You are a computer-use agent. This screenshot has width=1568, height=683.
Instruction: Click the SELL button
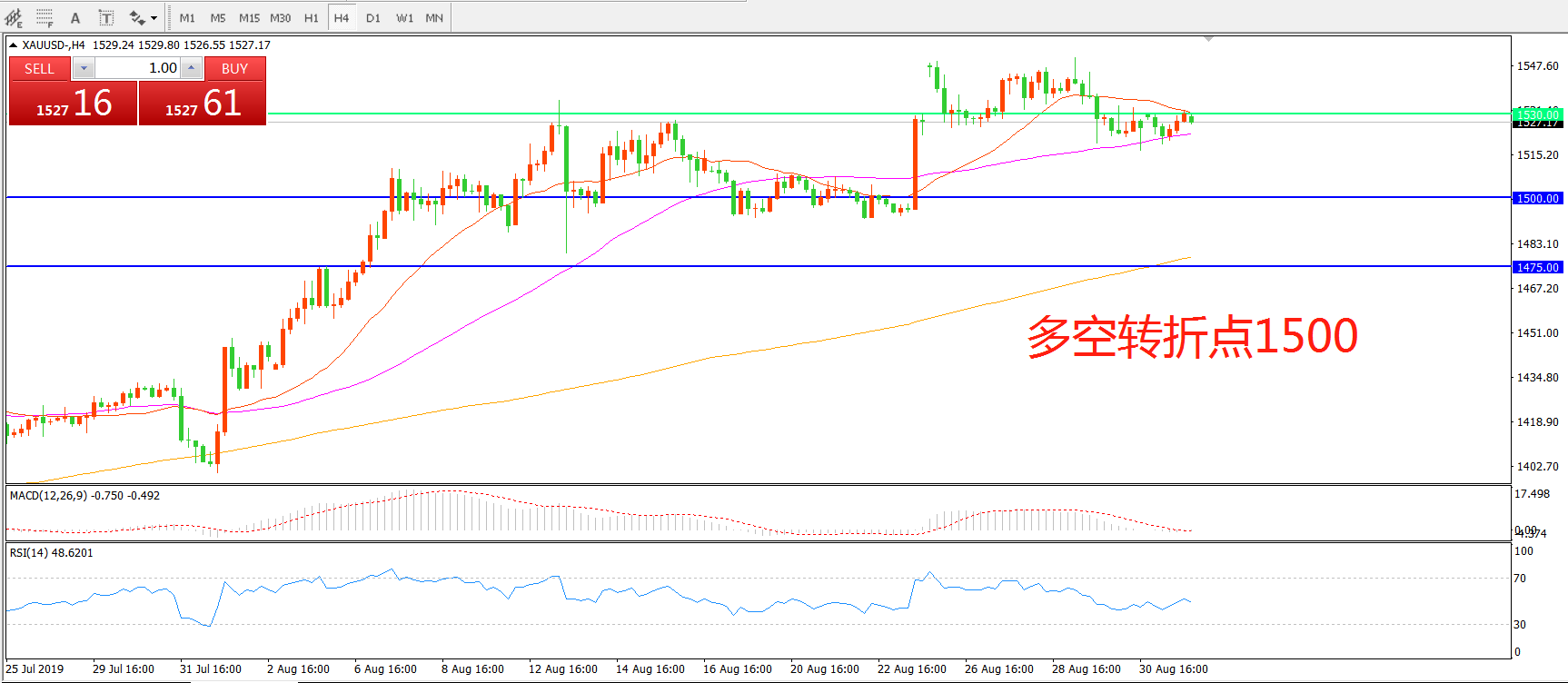click(x=39, y=68)
